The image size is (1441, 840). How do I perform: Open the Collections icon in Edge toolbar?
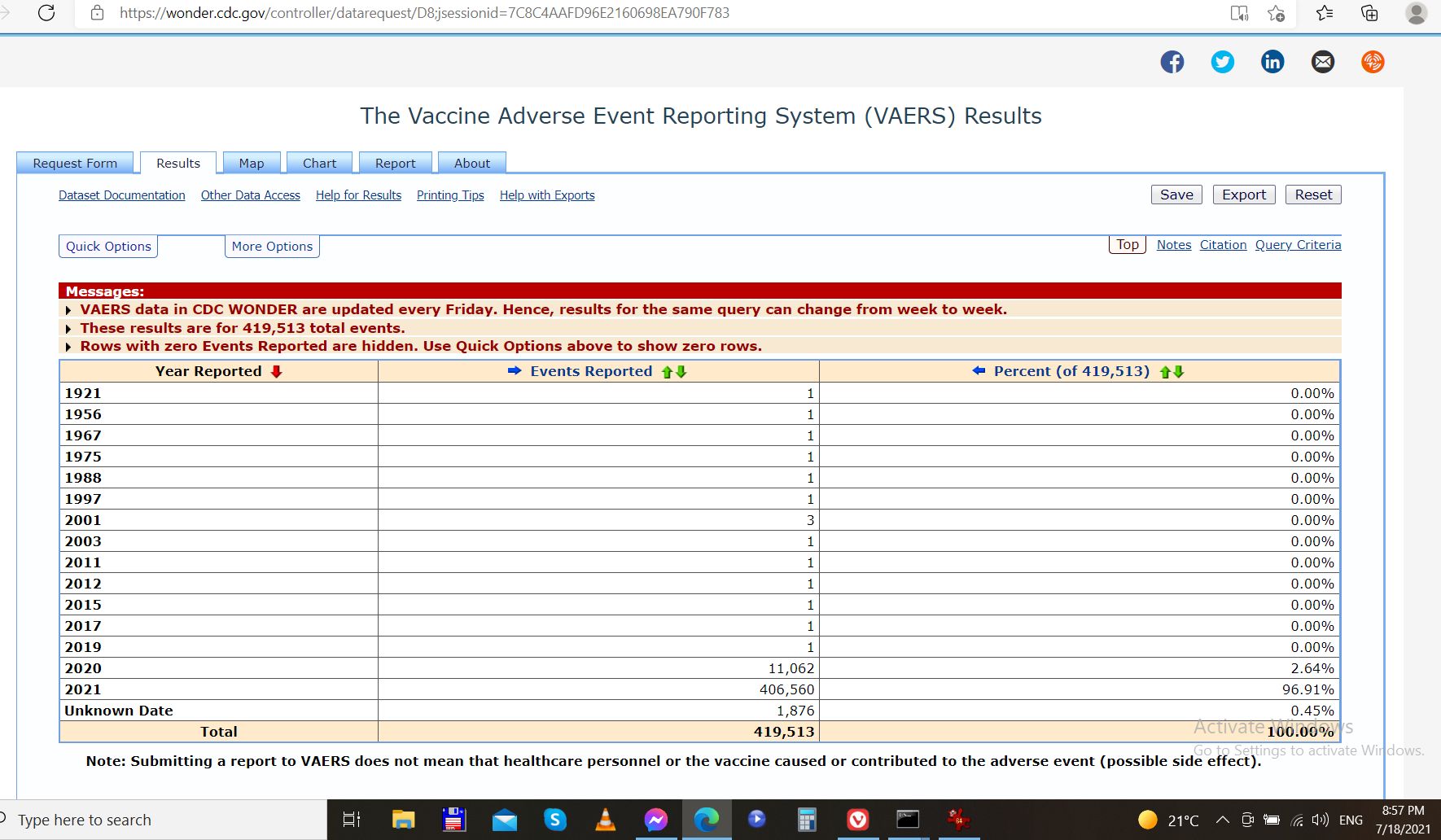pyautogui.click(x=1369, y=13)
